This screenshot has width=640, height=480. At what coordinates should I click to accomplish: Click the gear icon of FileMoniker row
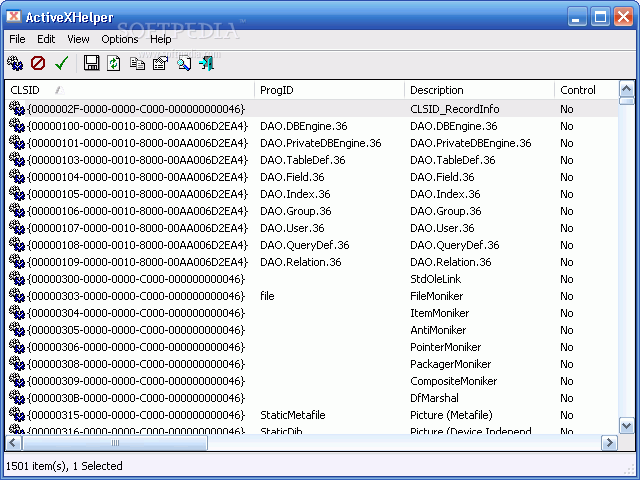pyautogui.click(x=17, y=296)
